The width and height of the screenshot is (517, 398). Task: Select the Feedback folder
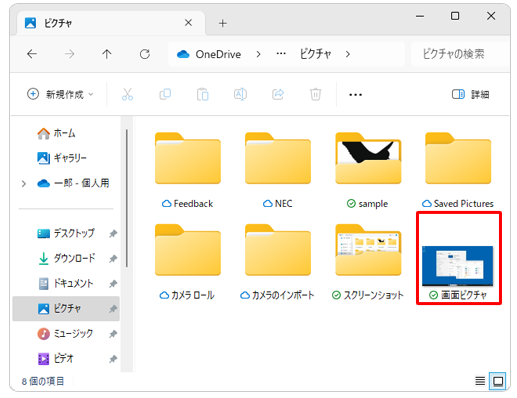[x=188, y=171]
